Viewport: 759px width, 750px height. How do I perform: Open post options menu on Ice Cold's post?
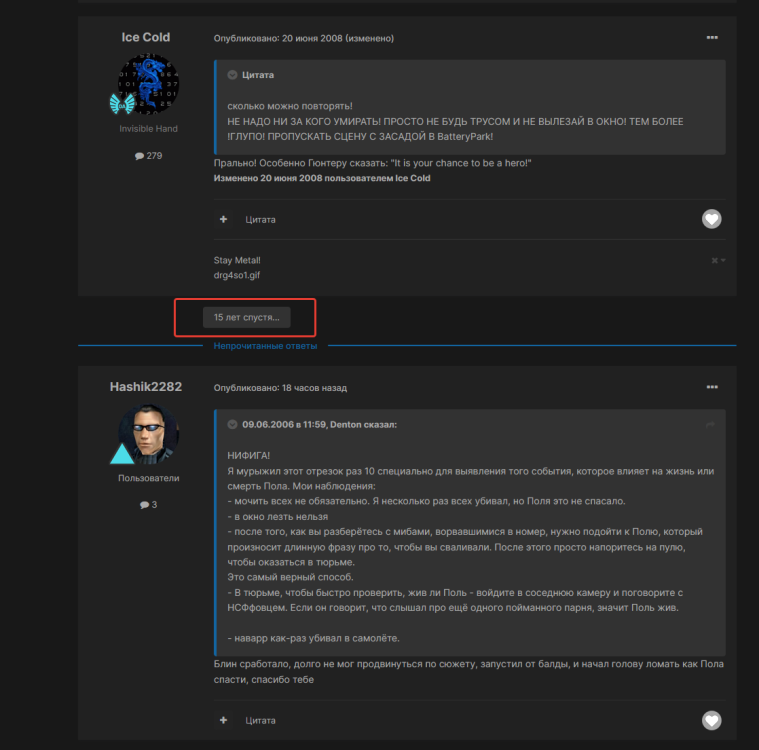point(711,38)
